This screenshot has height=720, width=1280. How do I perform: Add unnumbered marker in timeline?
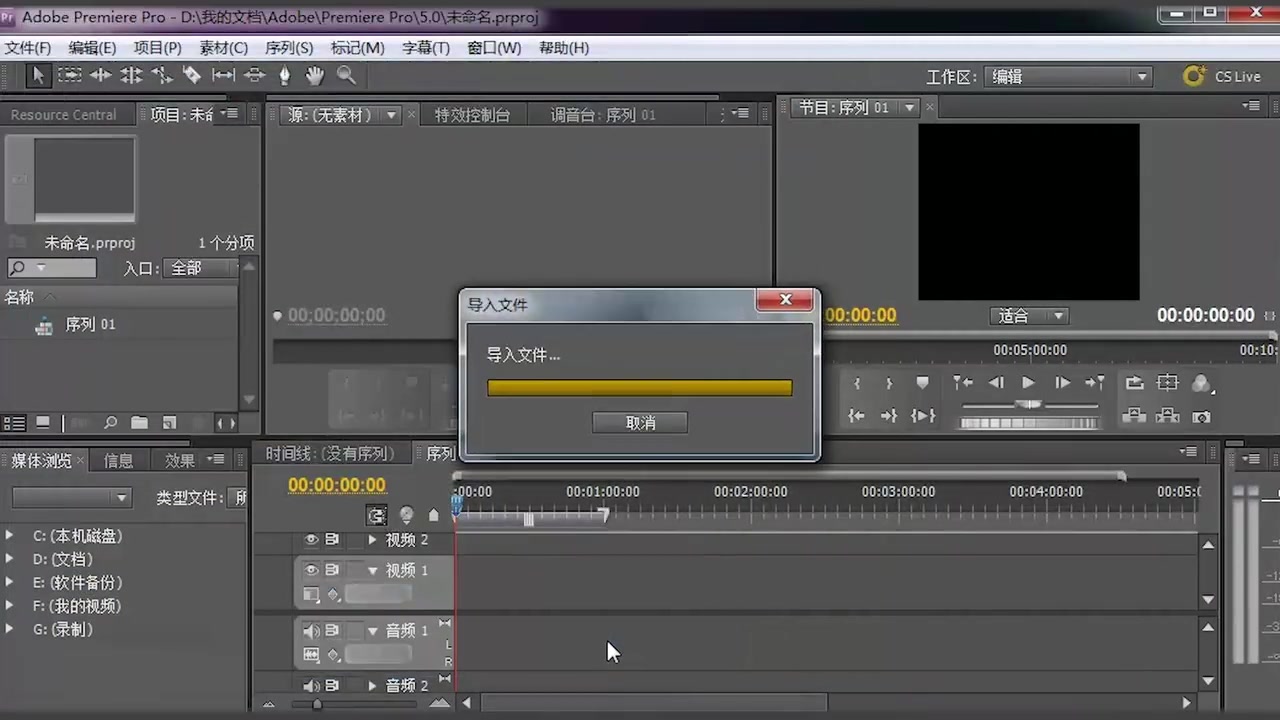tap(433, 515)
